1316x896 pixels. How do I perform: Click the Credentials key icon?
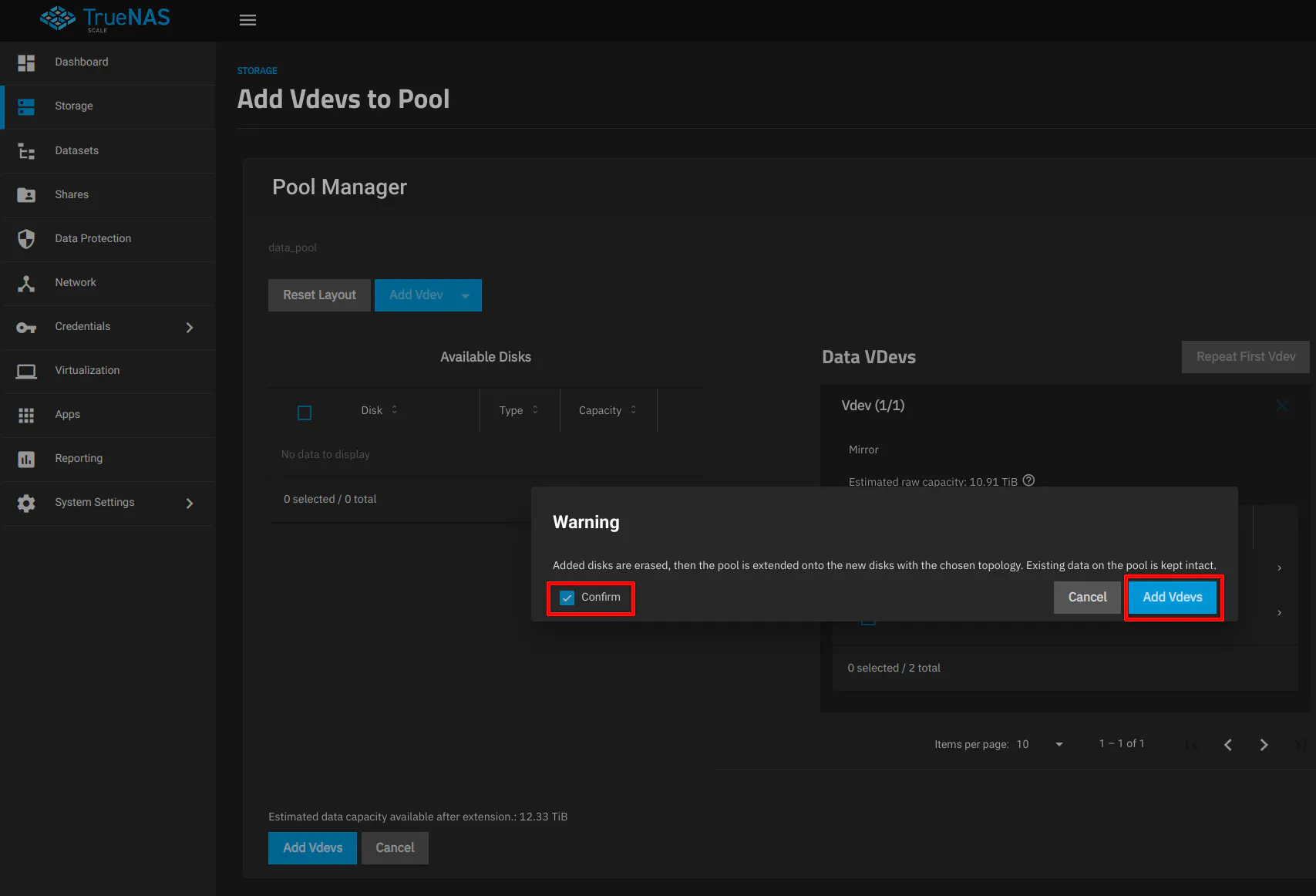(26, 328)
